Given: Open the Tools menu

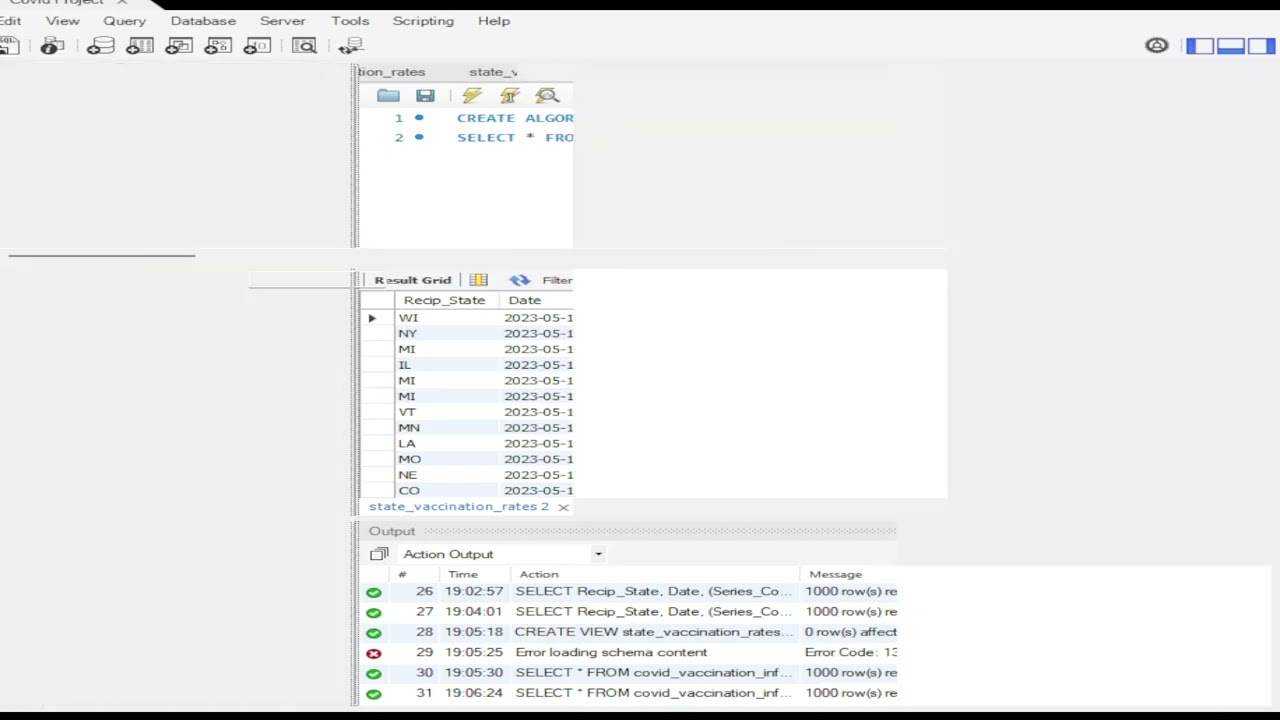Looking at the screenshot, I should pos(350,21).
